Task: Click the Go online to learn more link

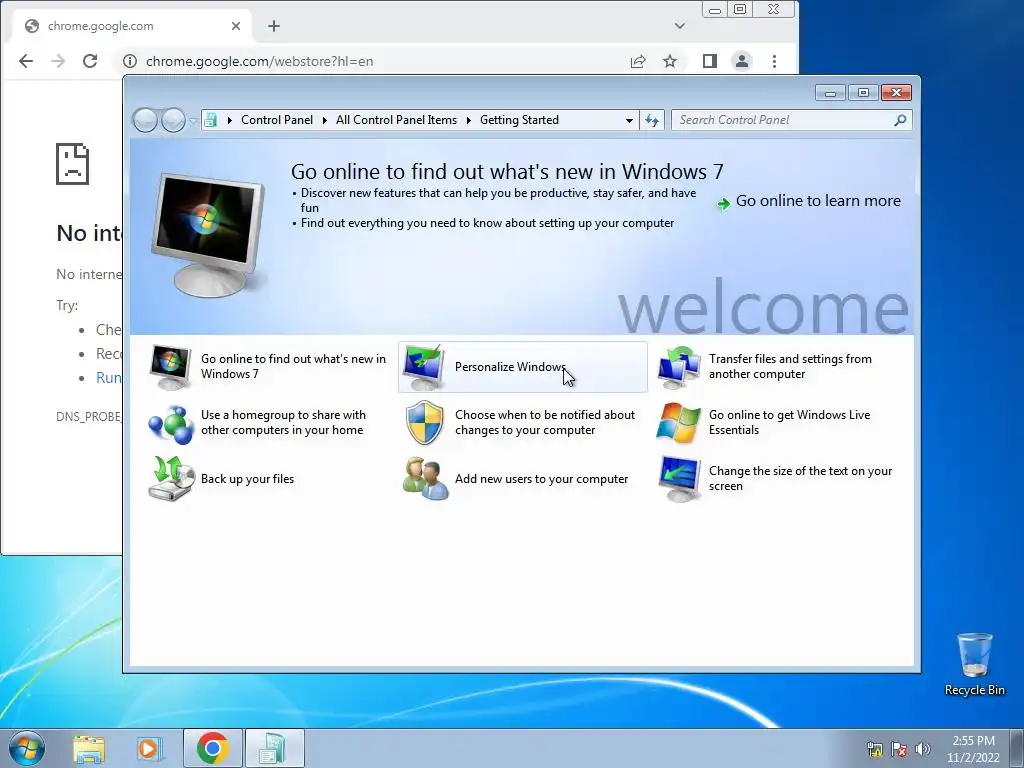Action: [x=818, y=201]
